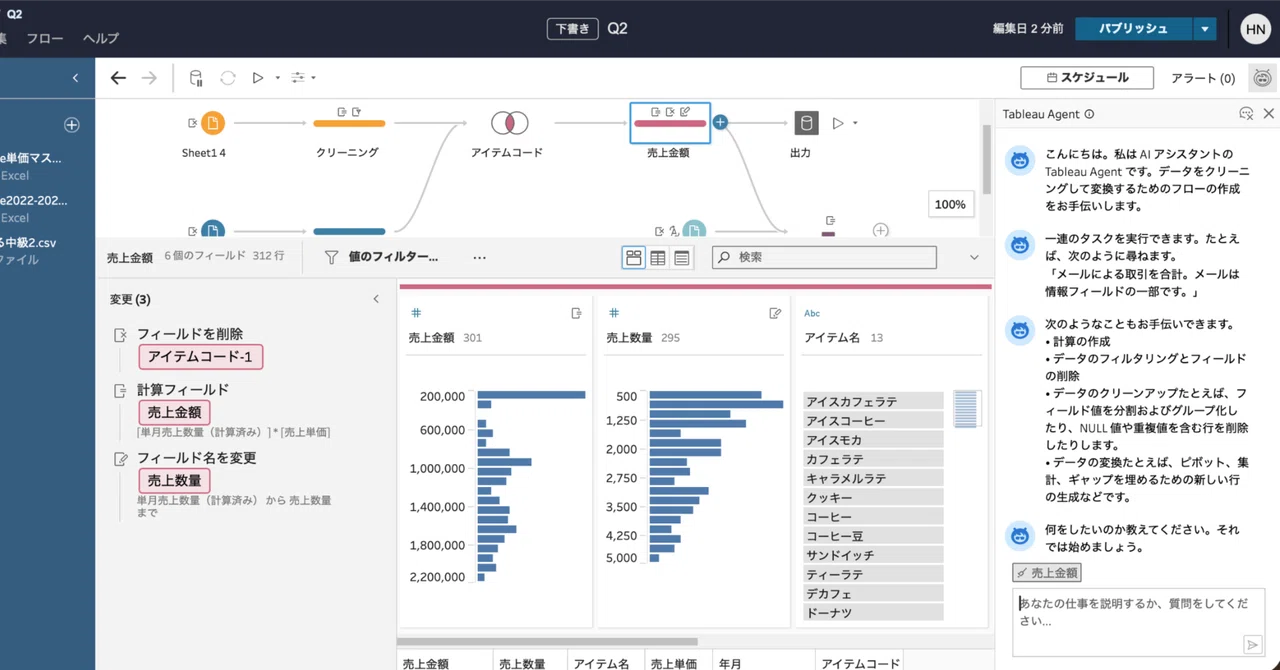Click the 100% zoom level box
Viewport: 1280px width, 670px height.
(x=950, y=204)
